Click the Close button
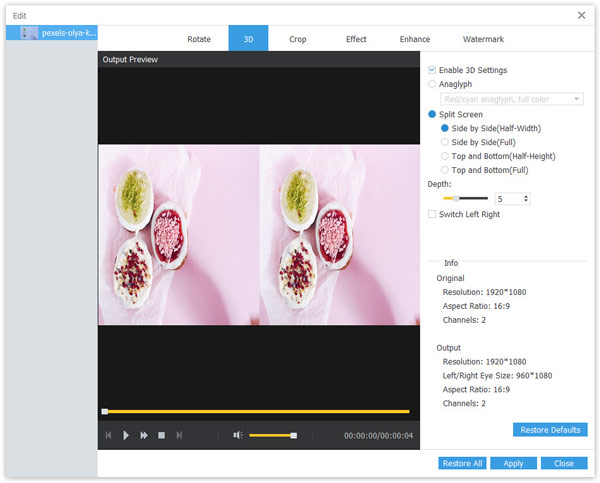 pyautogui.click(x=564, y=463)
